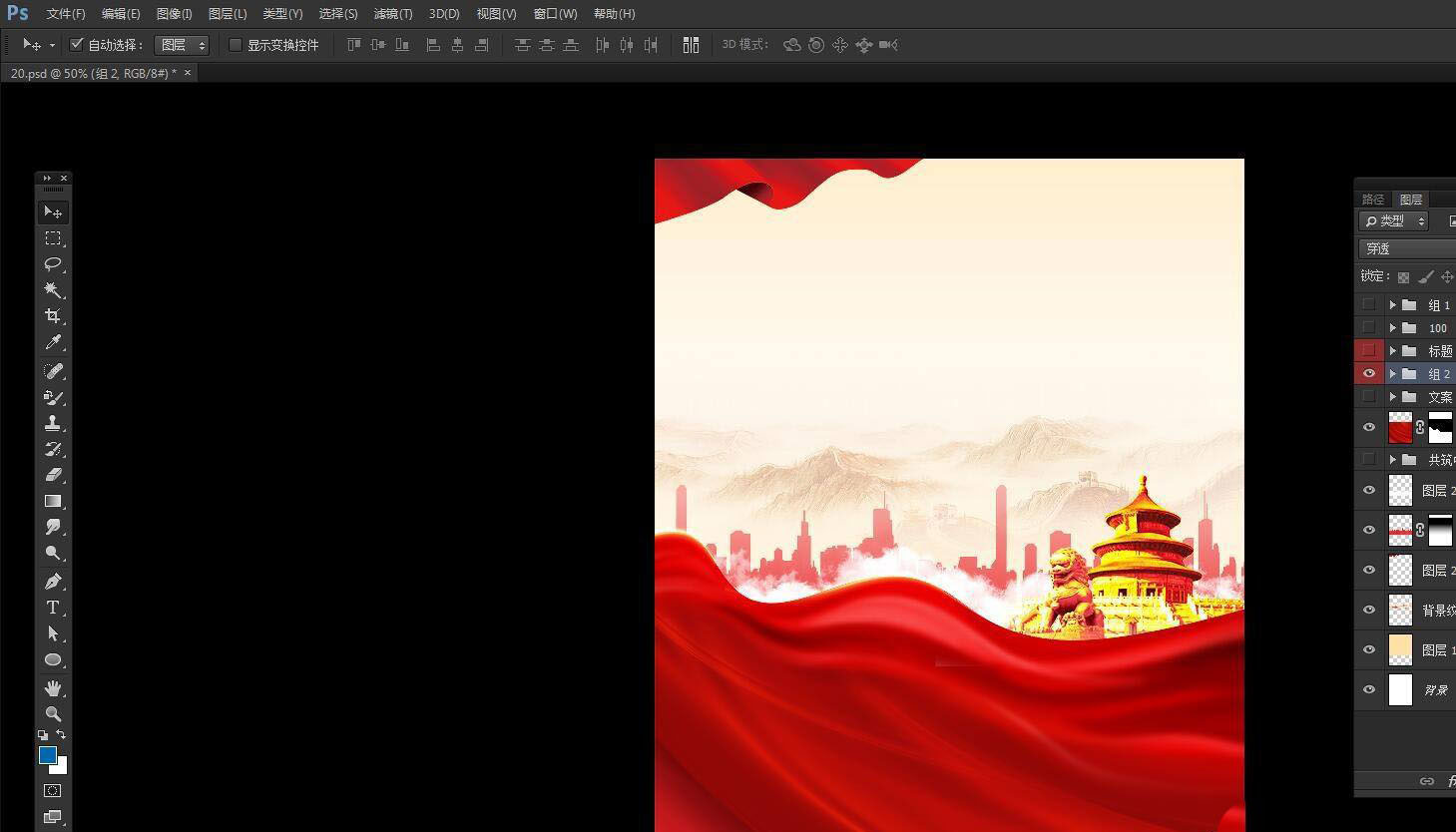Image resolution: width=1456 pixels, height=832 pixels.
Task: Click the 3D pan mode icon
Action: click(x=840, y=45)
